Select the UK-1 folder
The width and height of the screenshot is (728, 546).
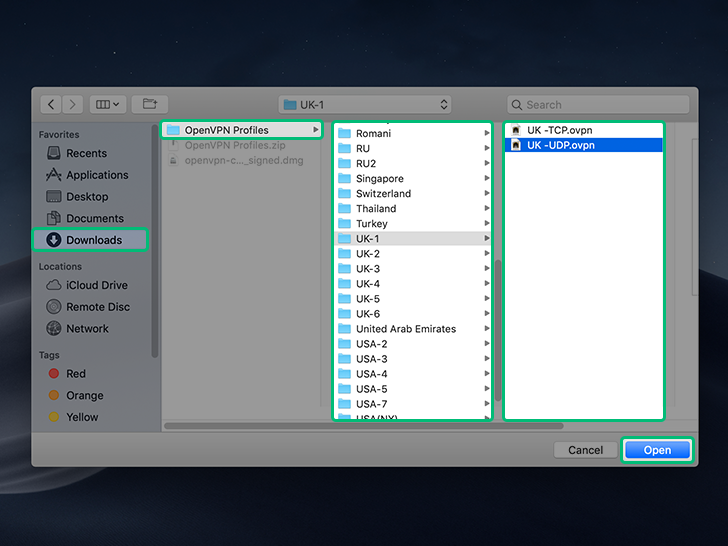412,239
